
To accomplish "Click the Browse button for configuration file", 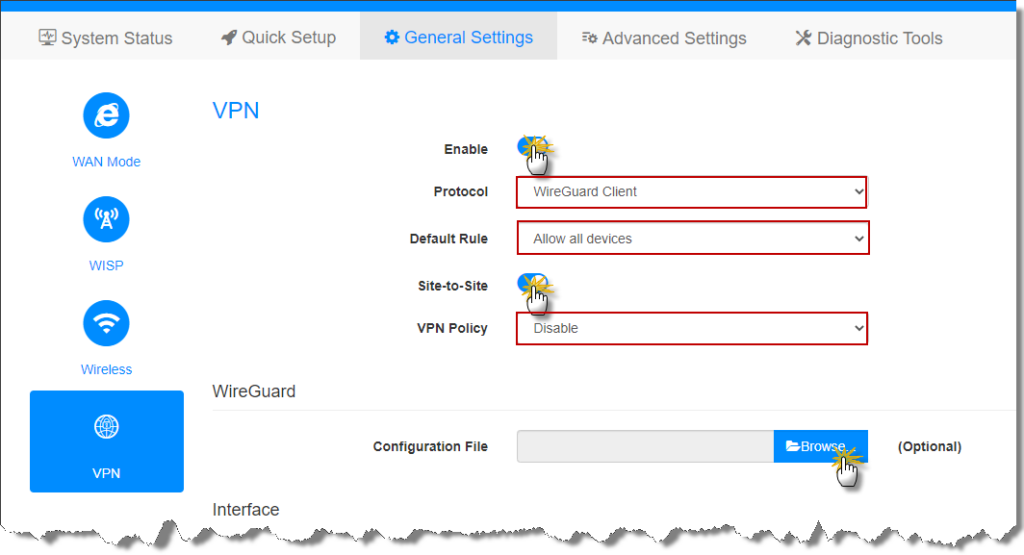I will tap(820, 446).
